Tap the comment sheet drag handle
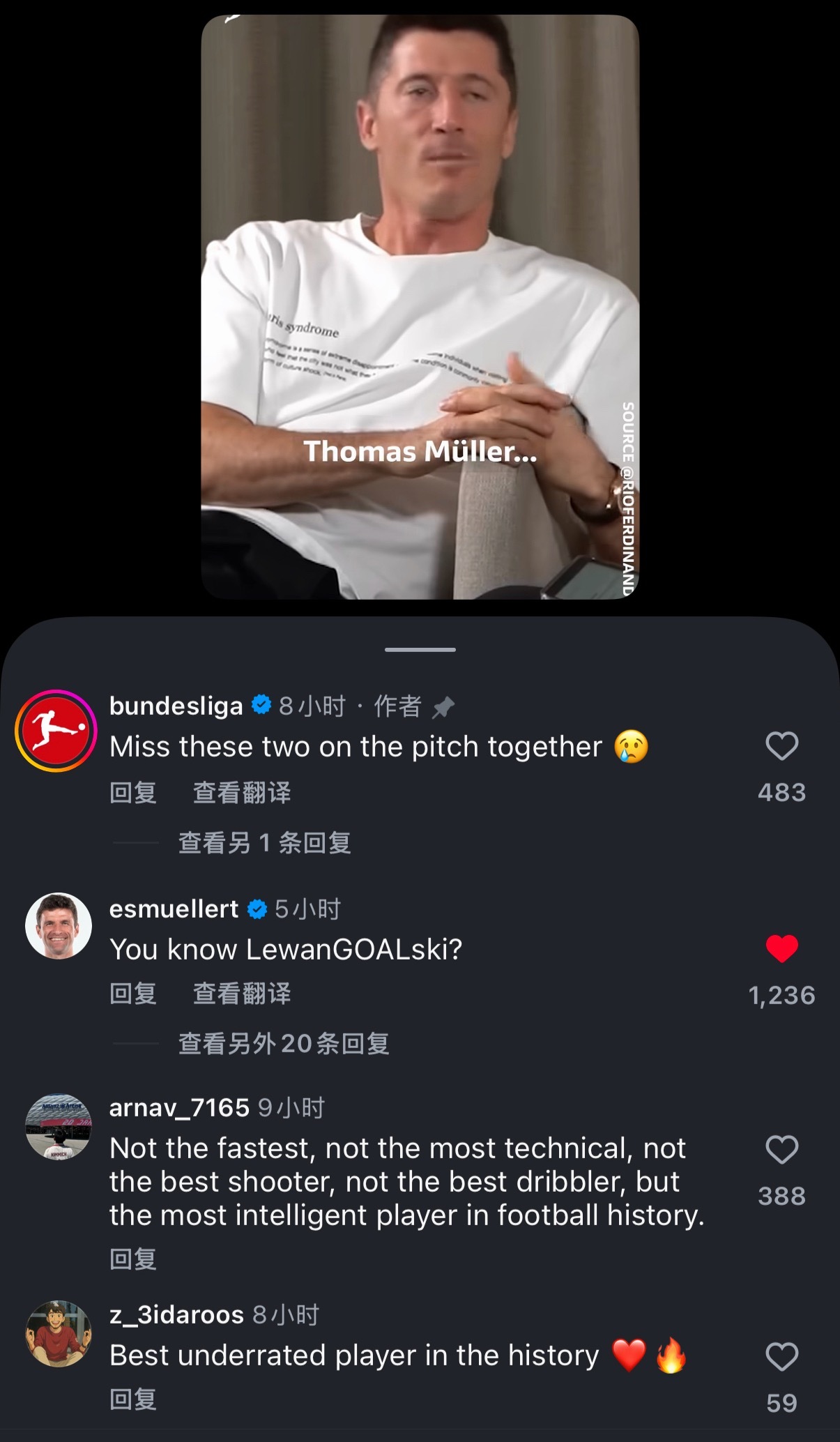840x1442 pixels. 420,650
